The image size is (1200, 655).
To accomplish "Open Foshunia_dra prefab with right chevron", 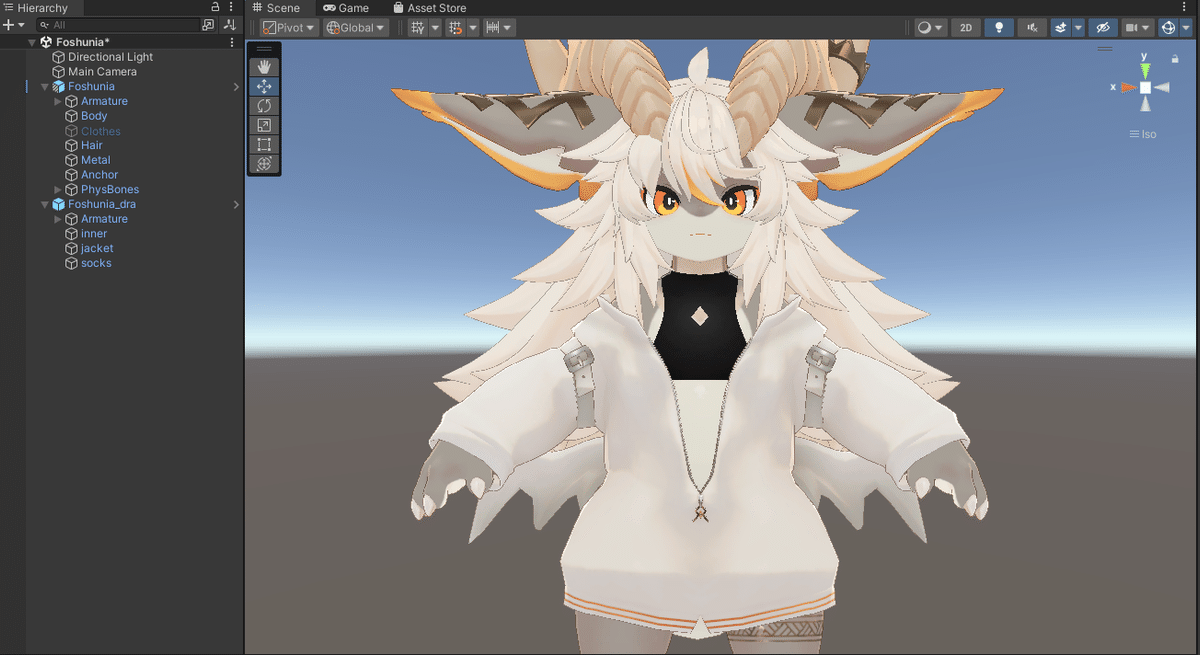I will tap(236, 204).
